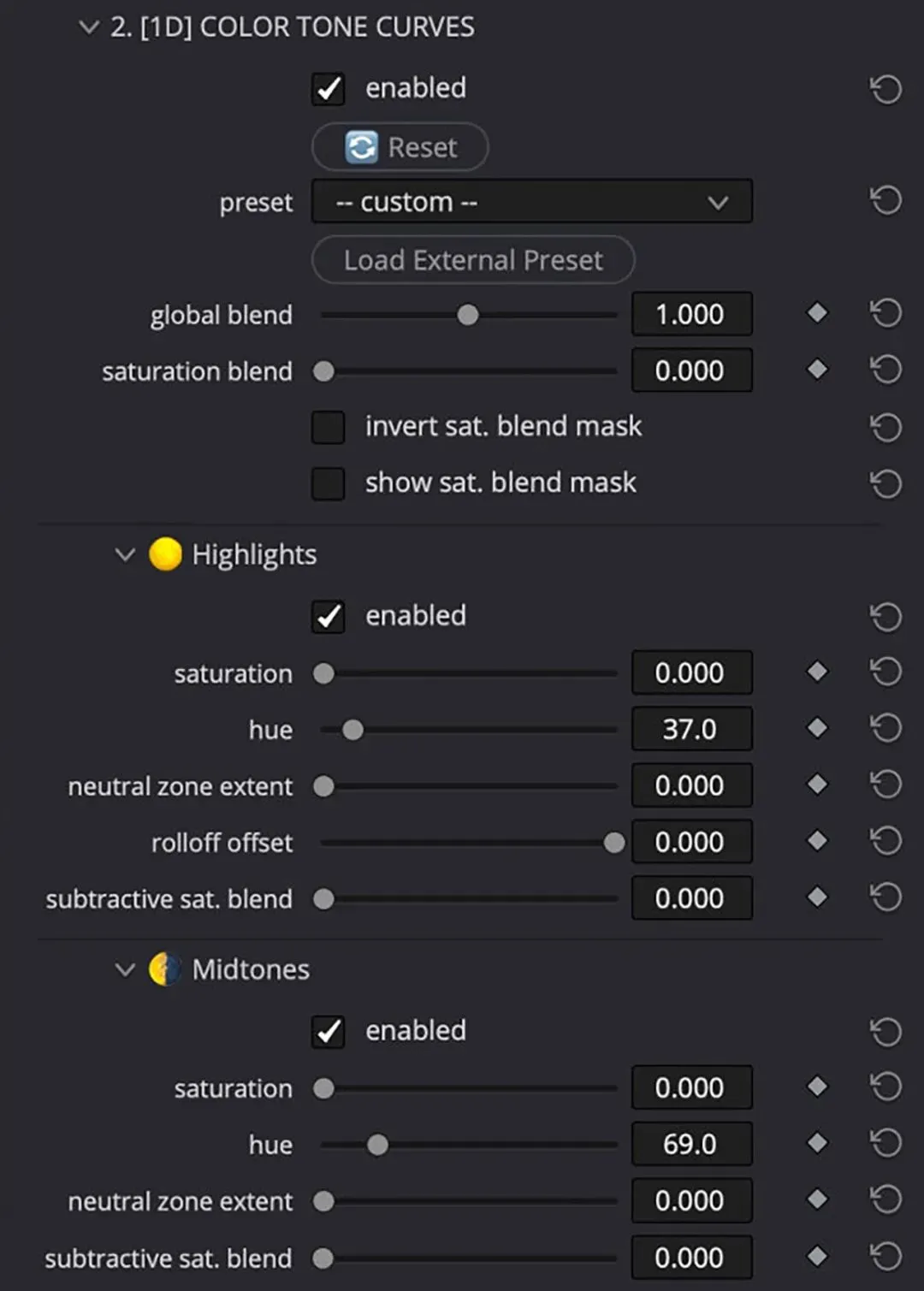The image size is (924, 1291).
Task: Toggle show sat. blend mask checkbox
Action: point(329,483)
